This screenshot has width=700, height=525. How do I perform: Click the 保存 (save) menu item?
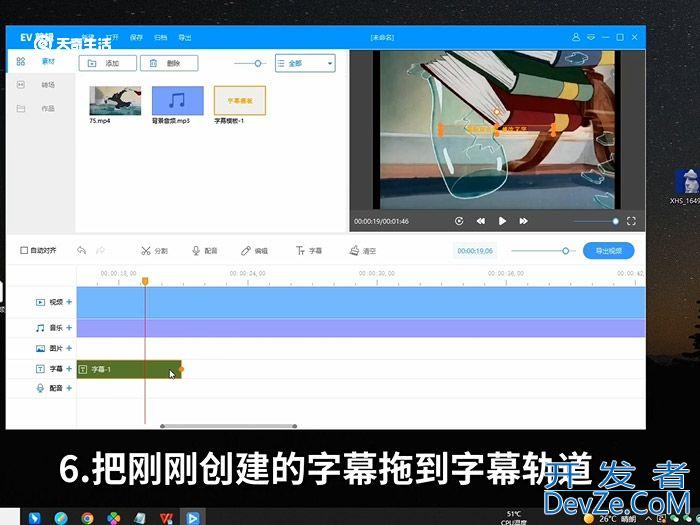[136, 38]
